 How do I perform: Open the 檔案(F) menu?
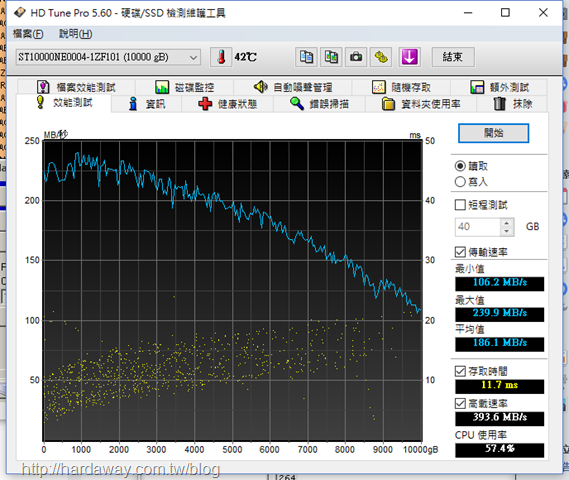point(28,34)
